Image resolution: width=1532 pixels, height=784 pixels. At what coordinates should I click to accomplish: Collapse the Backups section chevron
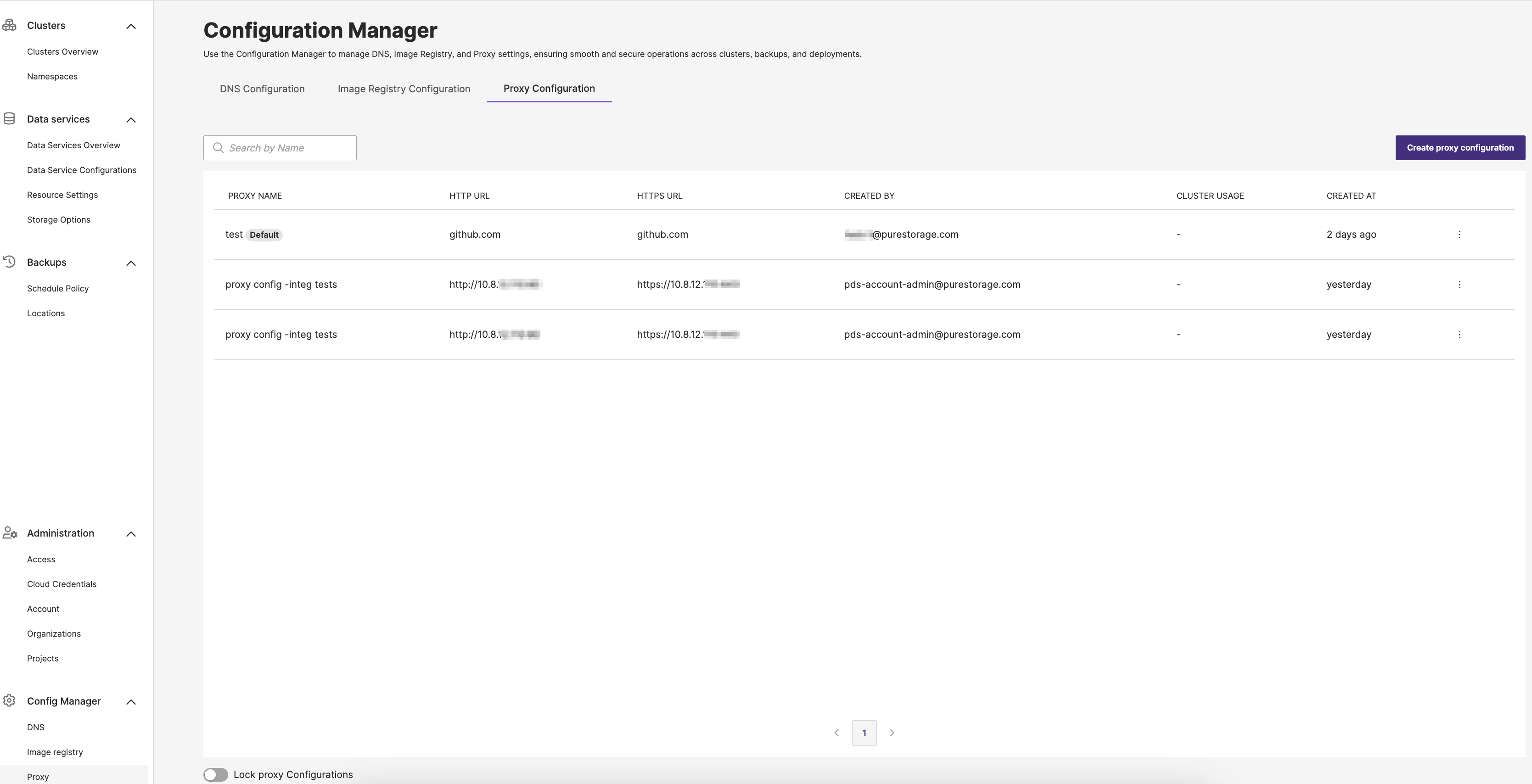(x=131, y=263)
